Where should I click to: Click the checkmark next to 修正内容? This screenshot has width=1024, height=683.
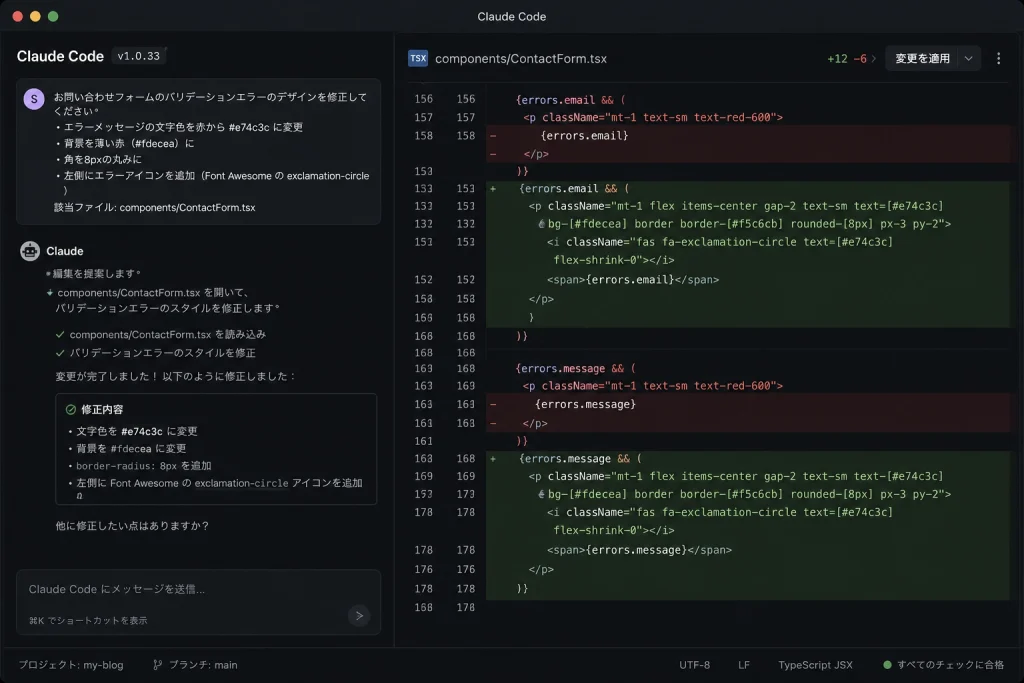pyautogui.click(x=71, y=409)
